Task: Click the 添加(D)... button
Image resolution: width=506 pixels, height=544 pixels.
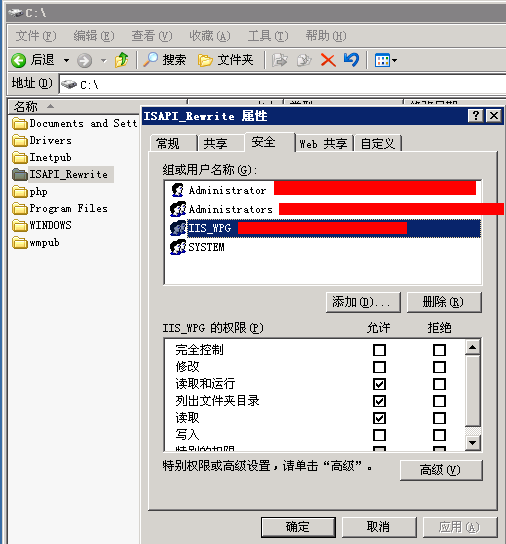Action: tap(363, 302)
